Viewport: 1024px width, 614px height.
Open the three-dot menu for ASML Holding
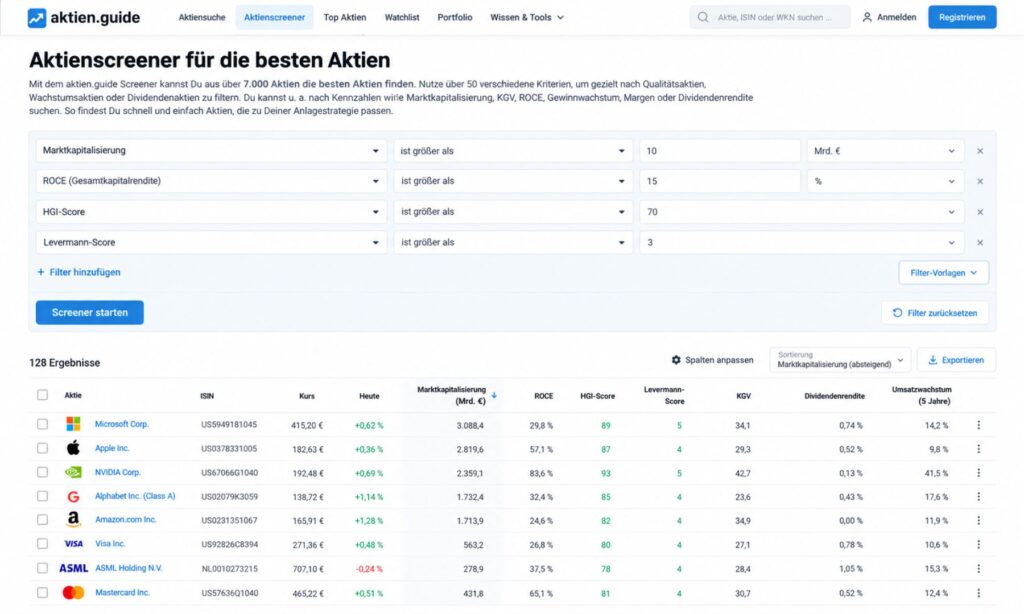[x=978, y=569]
